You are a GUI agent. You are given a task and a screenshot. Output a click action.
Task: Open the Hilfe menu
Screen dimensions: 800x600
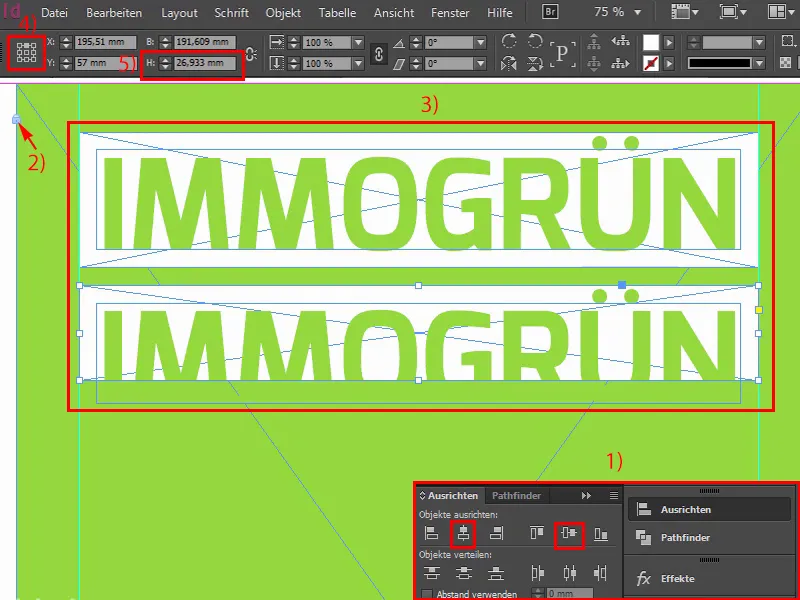tap(499, 13)
